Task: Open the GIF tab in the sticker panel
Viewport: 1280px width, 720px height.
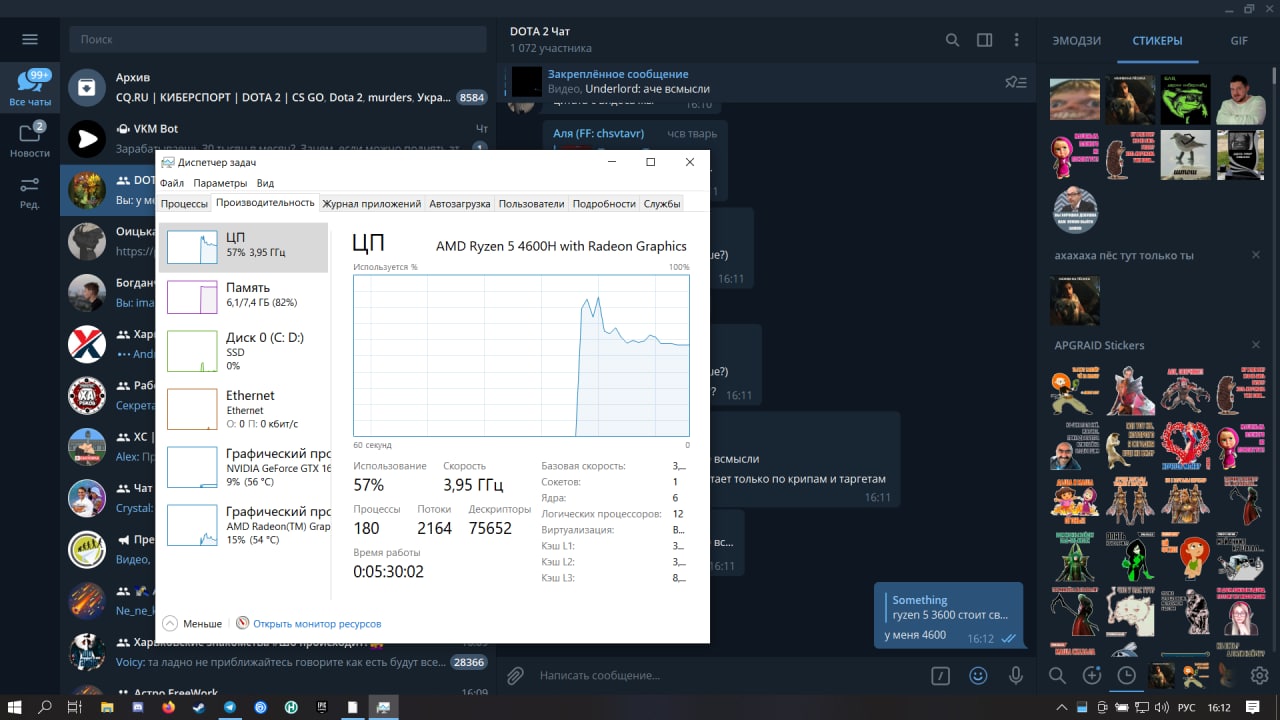Action: click(1239, 41)
